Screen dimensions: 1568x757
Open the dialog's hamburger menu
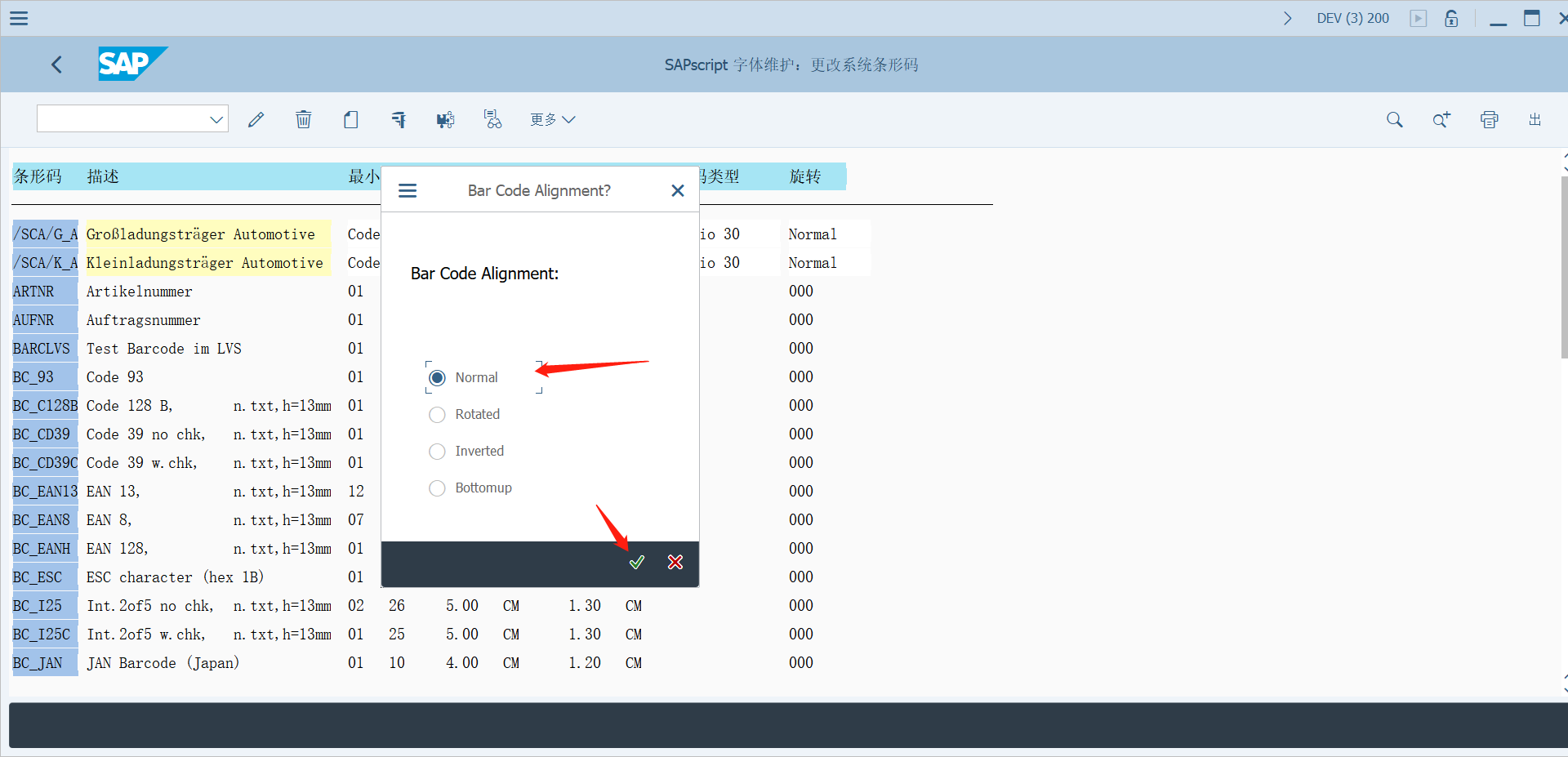tap(408, 190)
